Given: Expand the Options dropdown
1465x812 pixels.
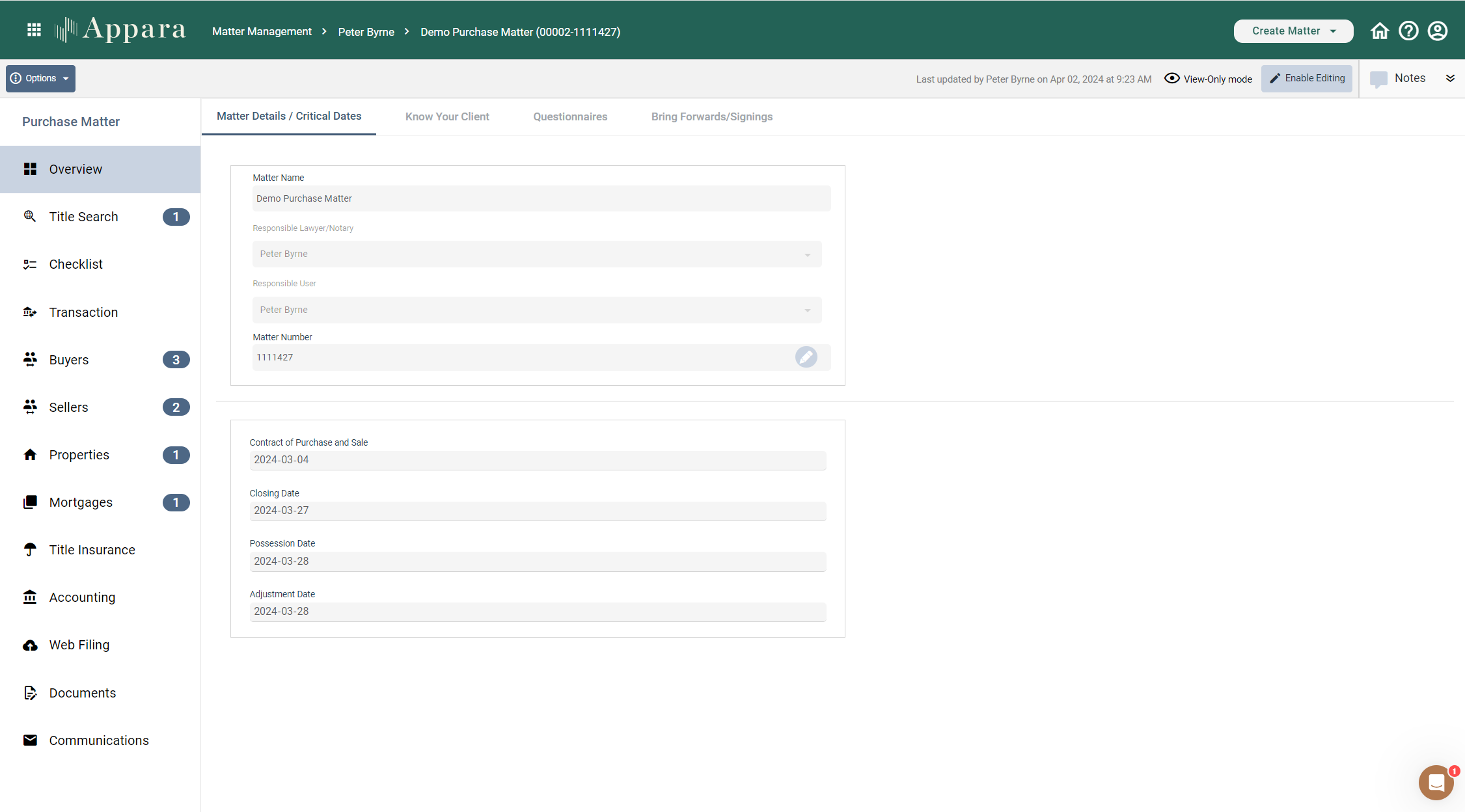Looking at the screenshot, I should (x=40, y=78).
